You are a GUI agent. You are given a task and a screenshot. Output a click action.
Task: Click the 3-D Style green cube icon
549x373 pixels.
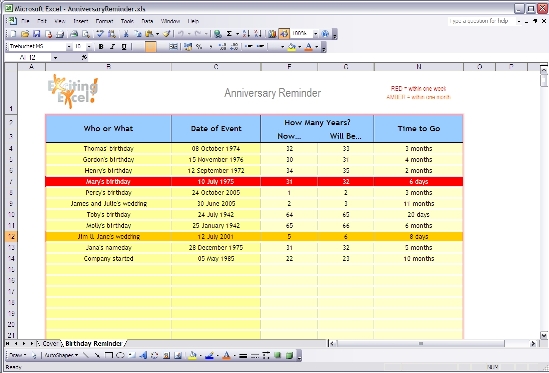click(x=289, y=355)
